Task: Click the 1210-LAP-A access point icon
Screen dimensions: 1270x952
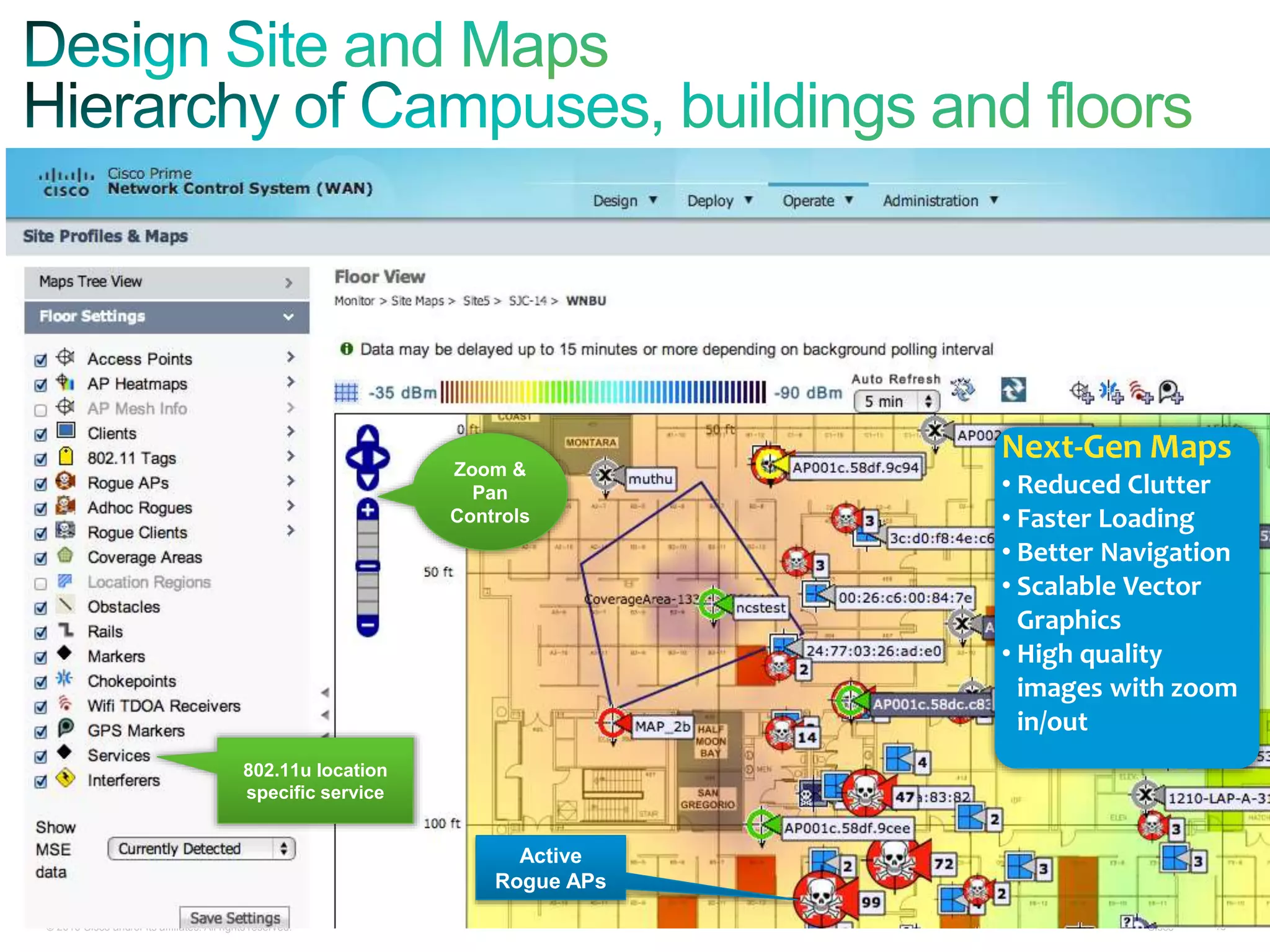Action: coord(1146,794)
